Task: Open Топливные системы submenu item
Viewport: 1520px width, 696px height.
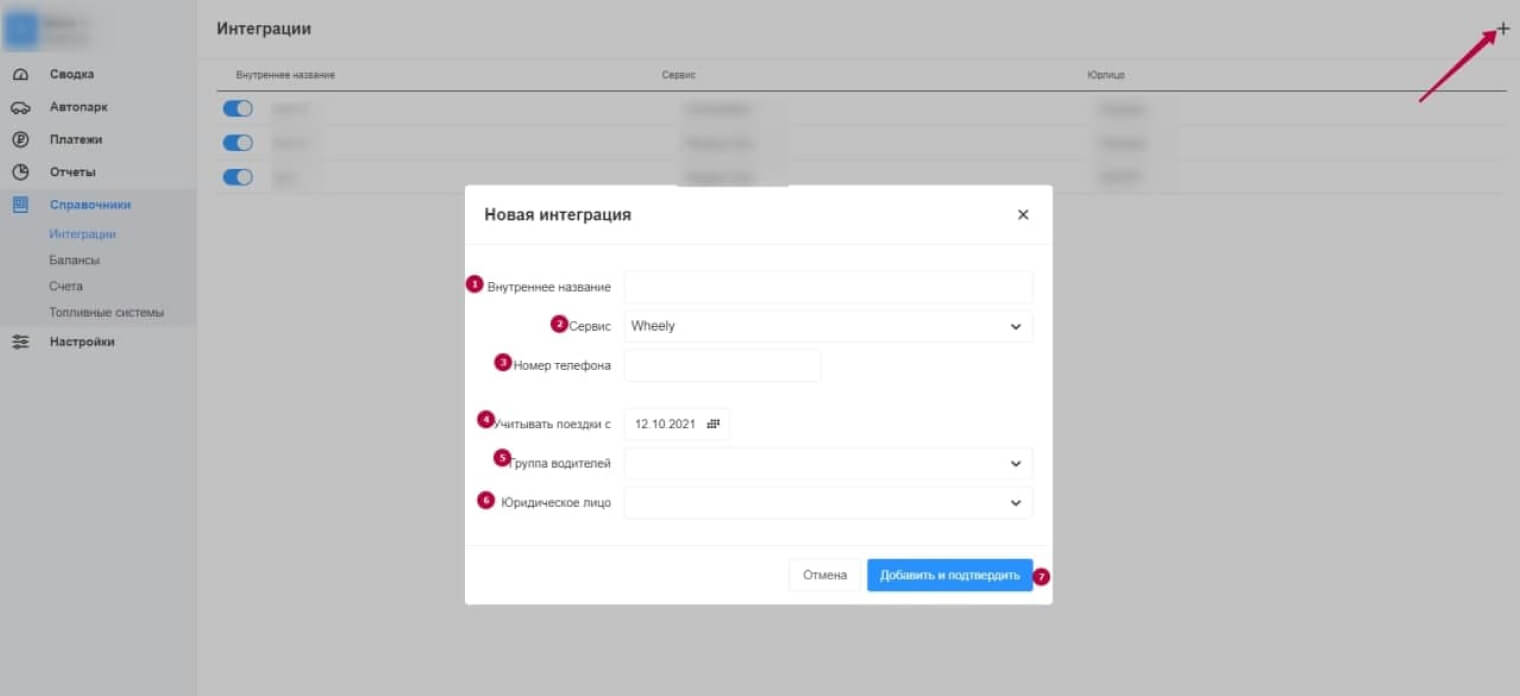Action: point(106,312)
